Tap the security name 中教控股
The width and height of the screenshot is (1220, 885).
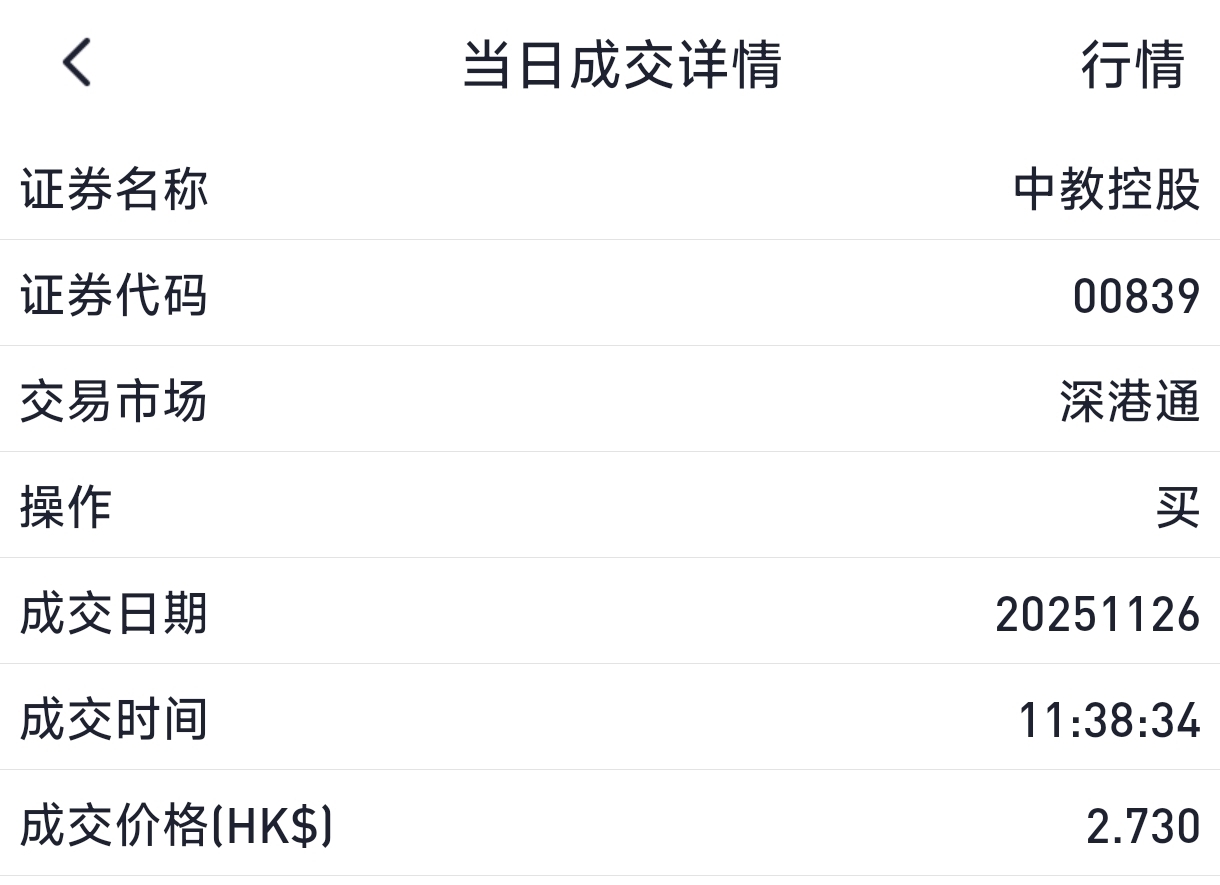(x=1106, y=189)
